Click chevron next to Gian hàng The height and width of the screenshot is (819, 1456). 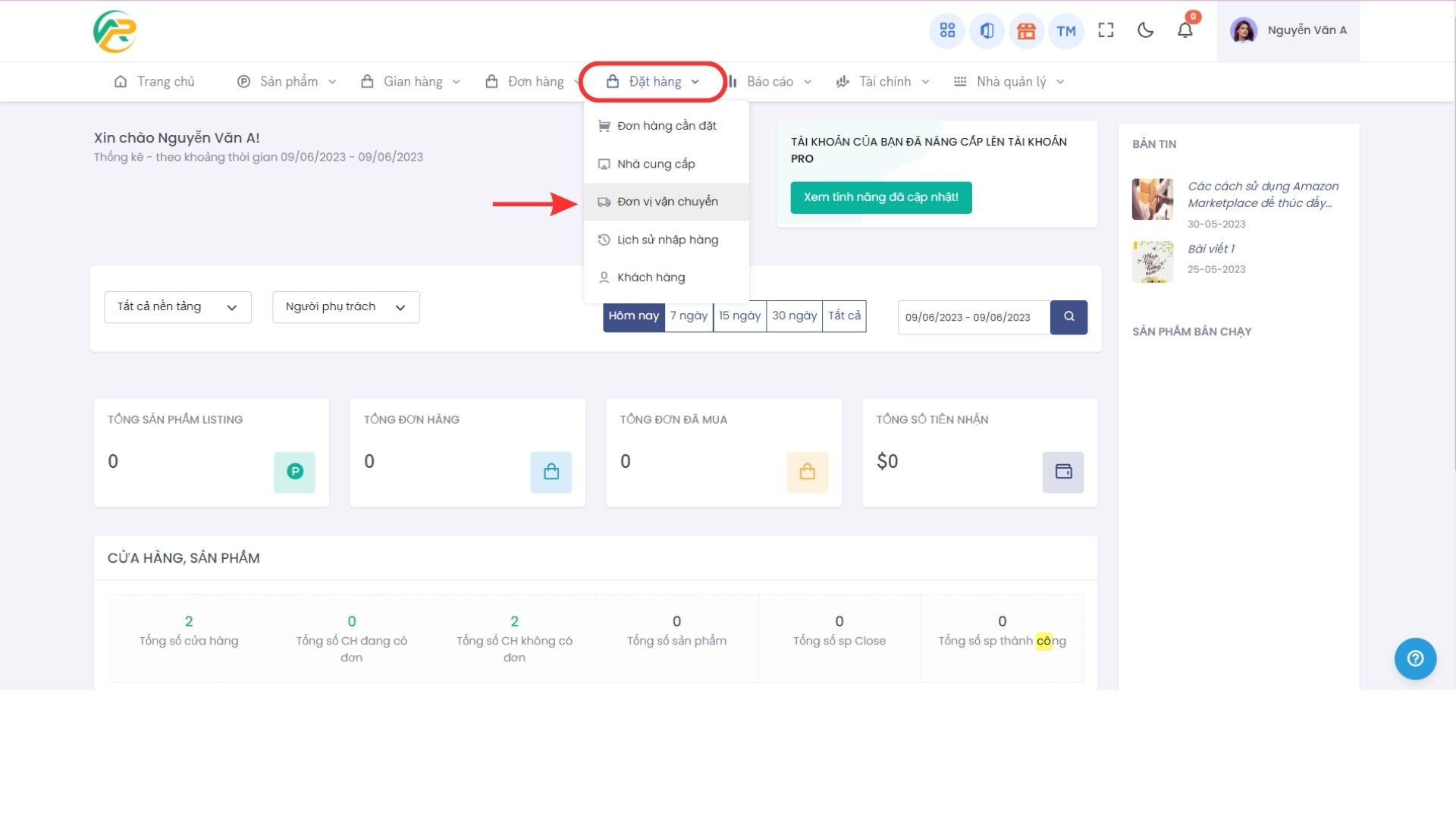tap(457, 82)
